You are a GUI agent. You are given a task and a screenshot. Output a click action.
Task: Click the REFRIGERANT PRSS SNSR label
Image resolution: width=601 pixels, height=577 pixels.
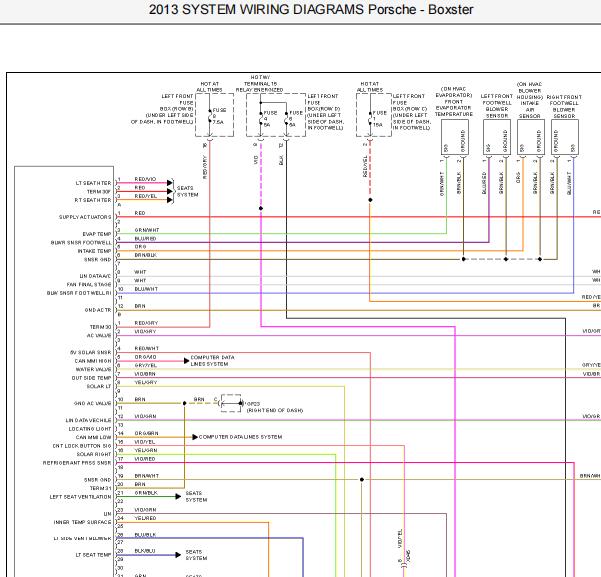coord(77,463)
